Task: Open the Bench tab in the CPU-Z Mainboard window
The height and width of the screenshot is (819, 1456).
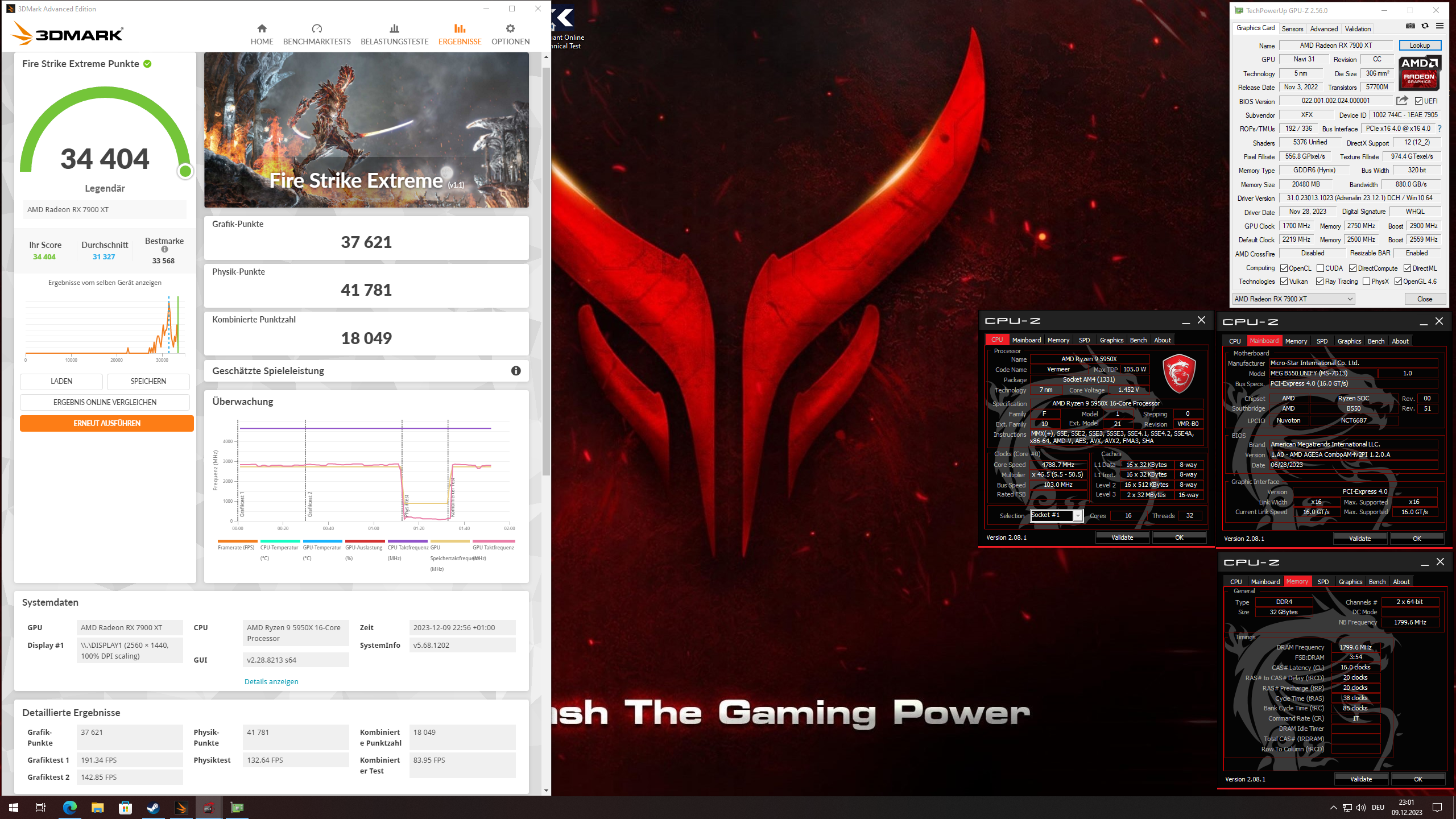Action: [x=1376, y=341]
